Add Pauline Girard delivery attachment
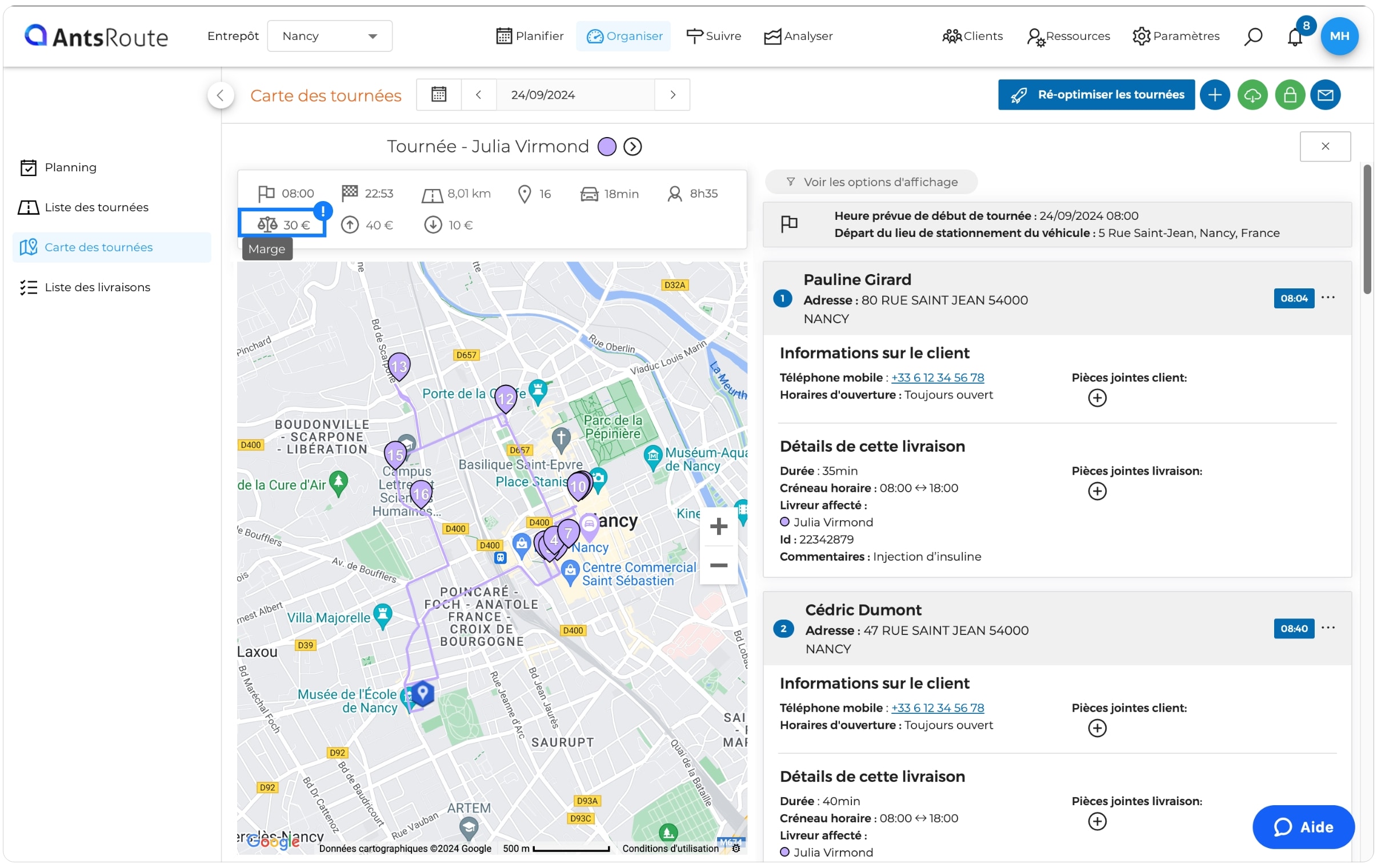 pyautogui.click(x=1097, y=492)
